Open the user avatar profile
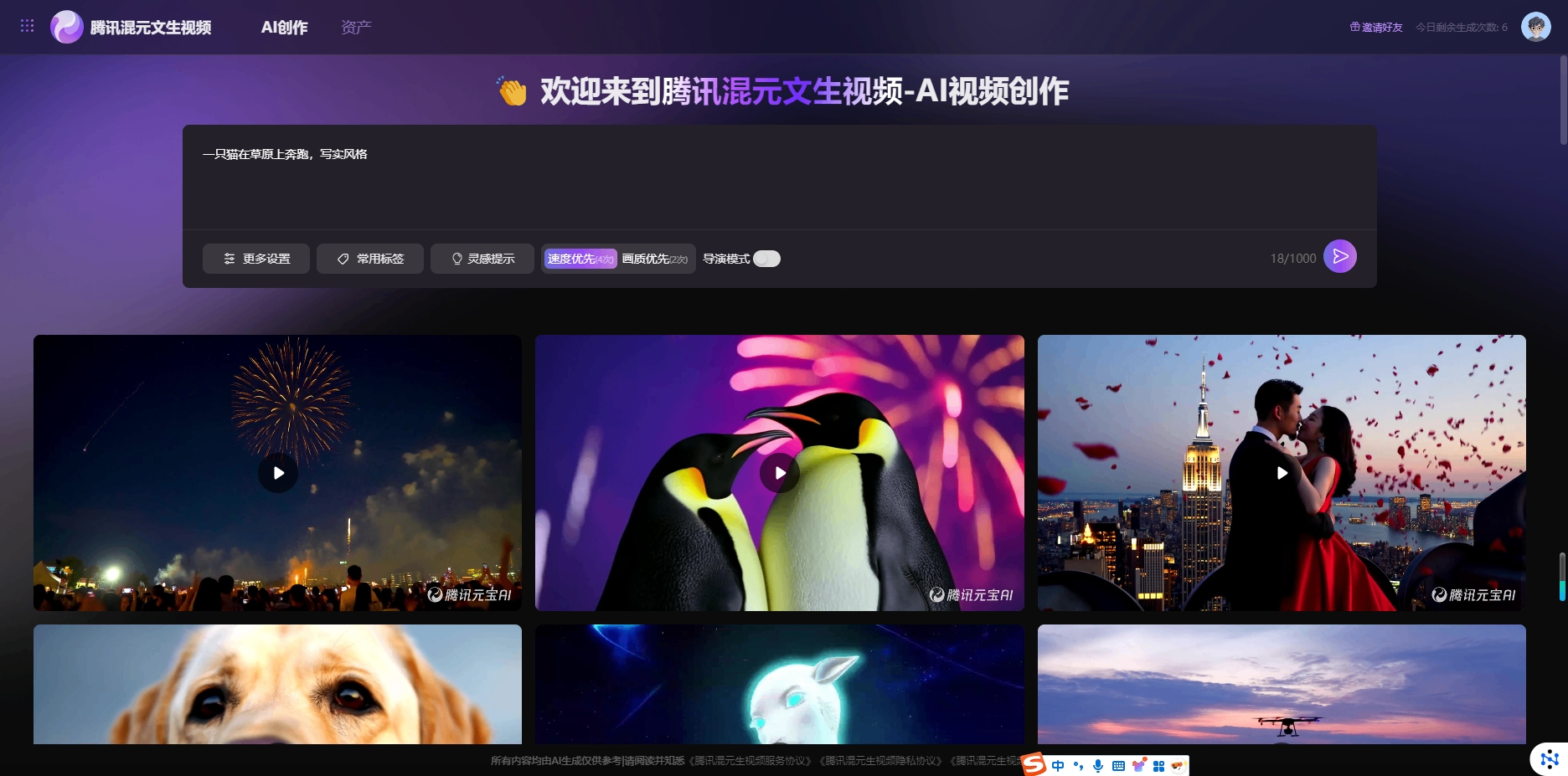Screen dimensions: 1568x776 (1535, 27)
